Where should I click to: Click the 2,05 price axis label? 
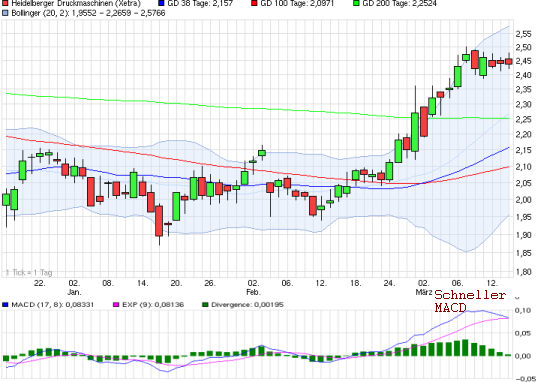[524, 183]
